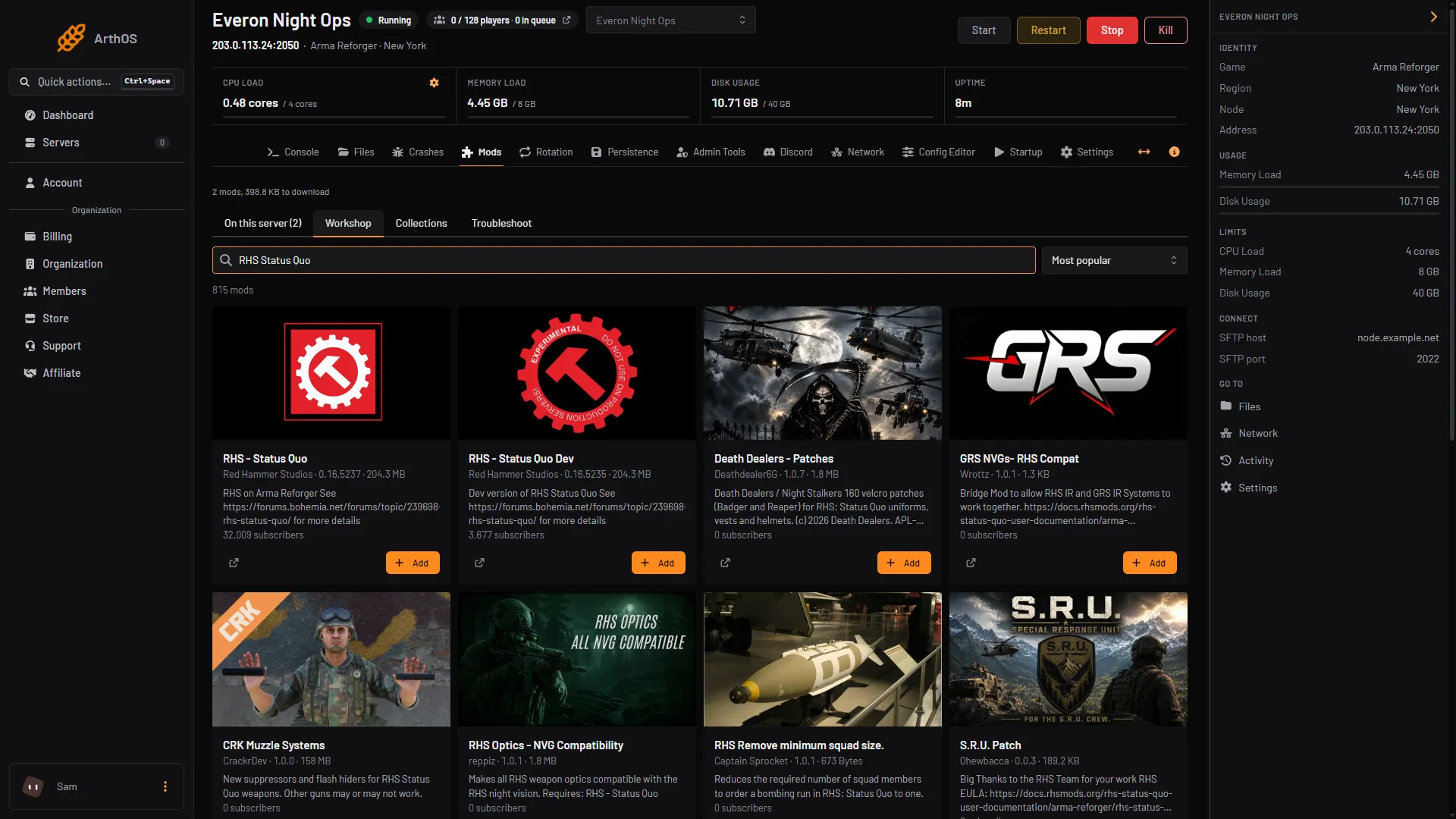Click the Kill button

pyautogui.click(x=1165, y=30)
